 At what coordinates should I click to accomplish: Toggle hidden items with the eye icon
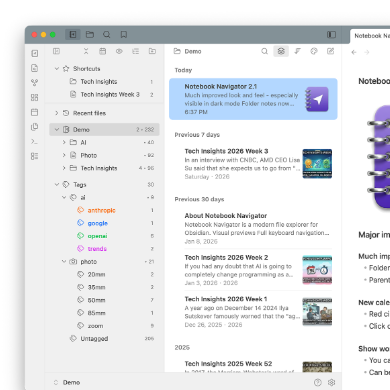click(119, 51)
